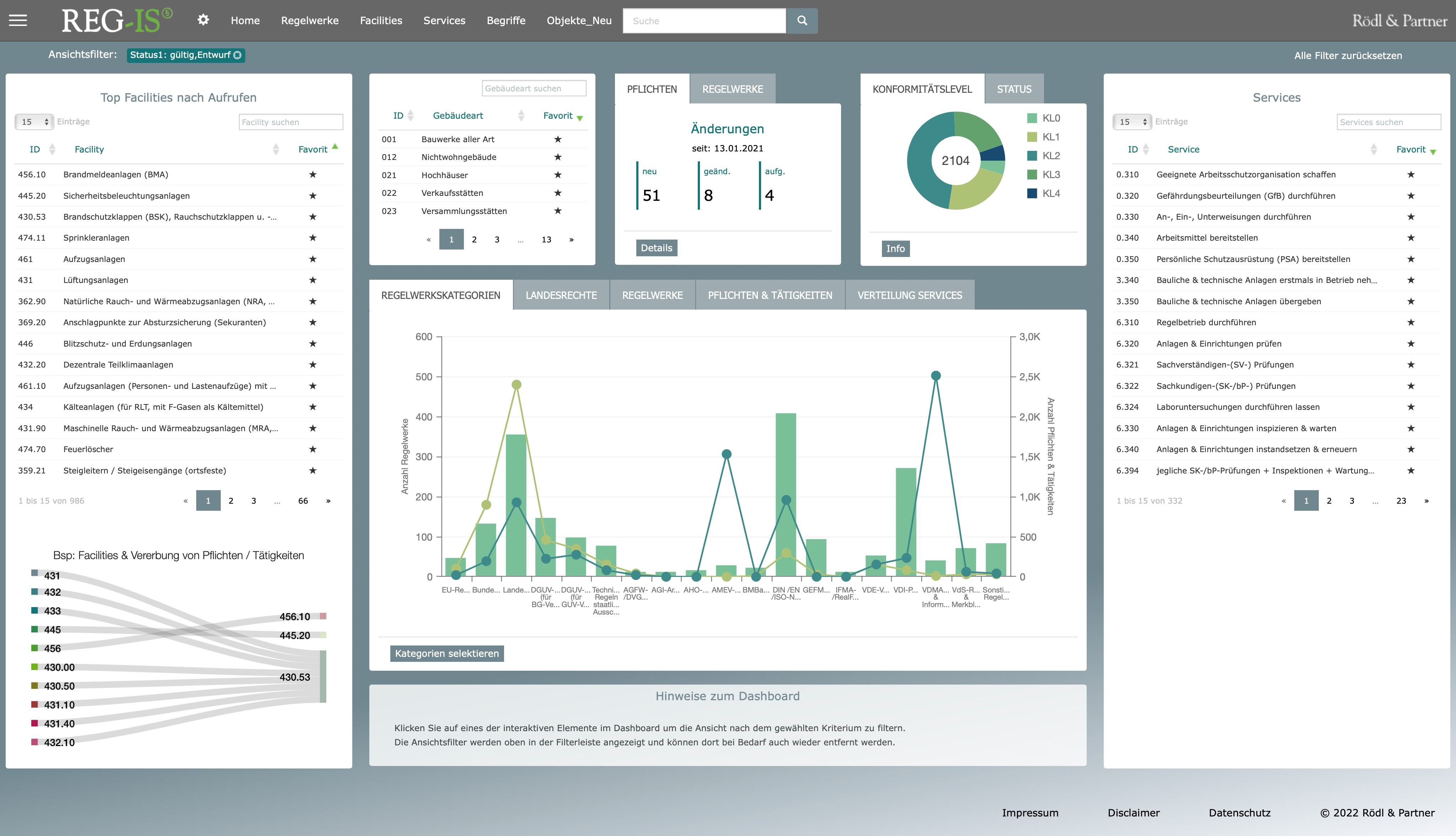
Task: Sort by Gebäudeart column header
Action: (x=457, y=116)
